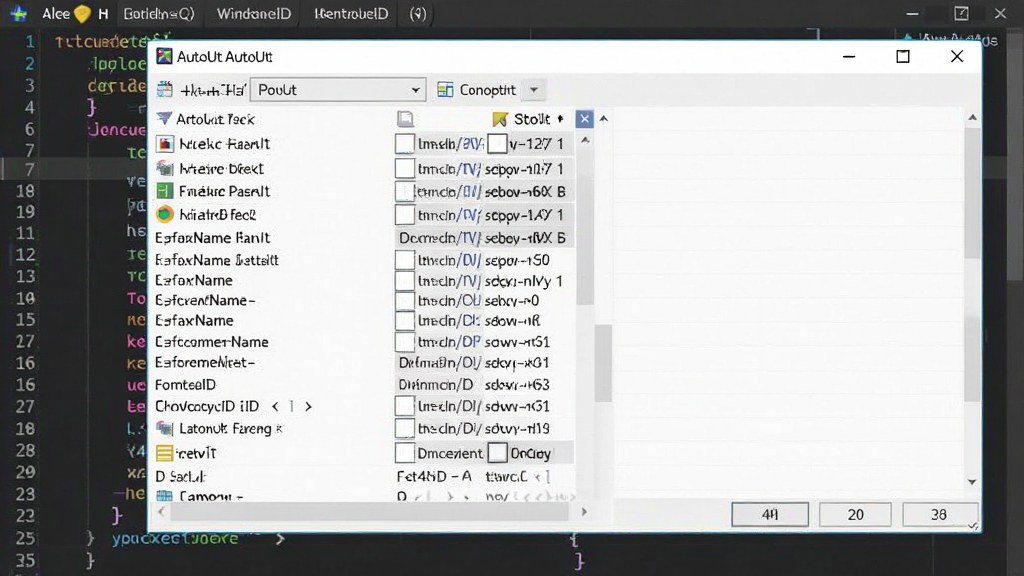This screenshot has width=1024, height=576.
Task: Click the list scrollbar up arrow beside the v-127 row
Action: [585, 140]
